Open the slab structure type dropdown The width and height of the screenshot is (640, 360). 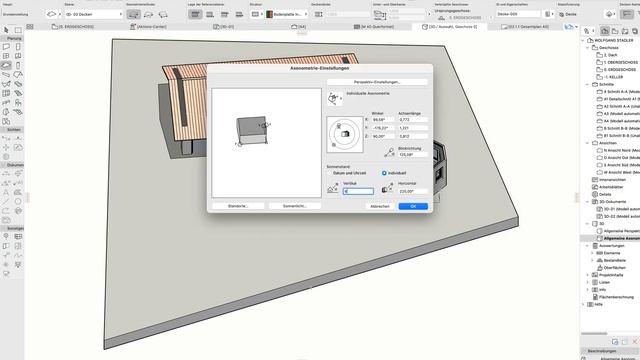coord(256,14)
